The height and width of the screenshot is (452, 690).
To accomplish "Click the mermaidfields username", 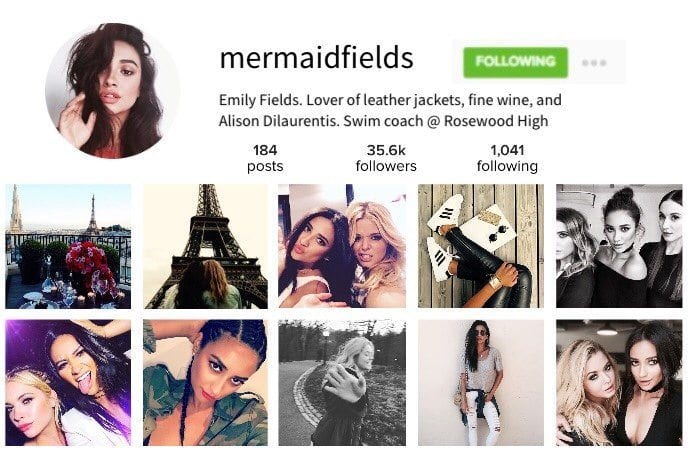I will click(316, 58).
